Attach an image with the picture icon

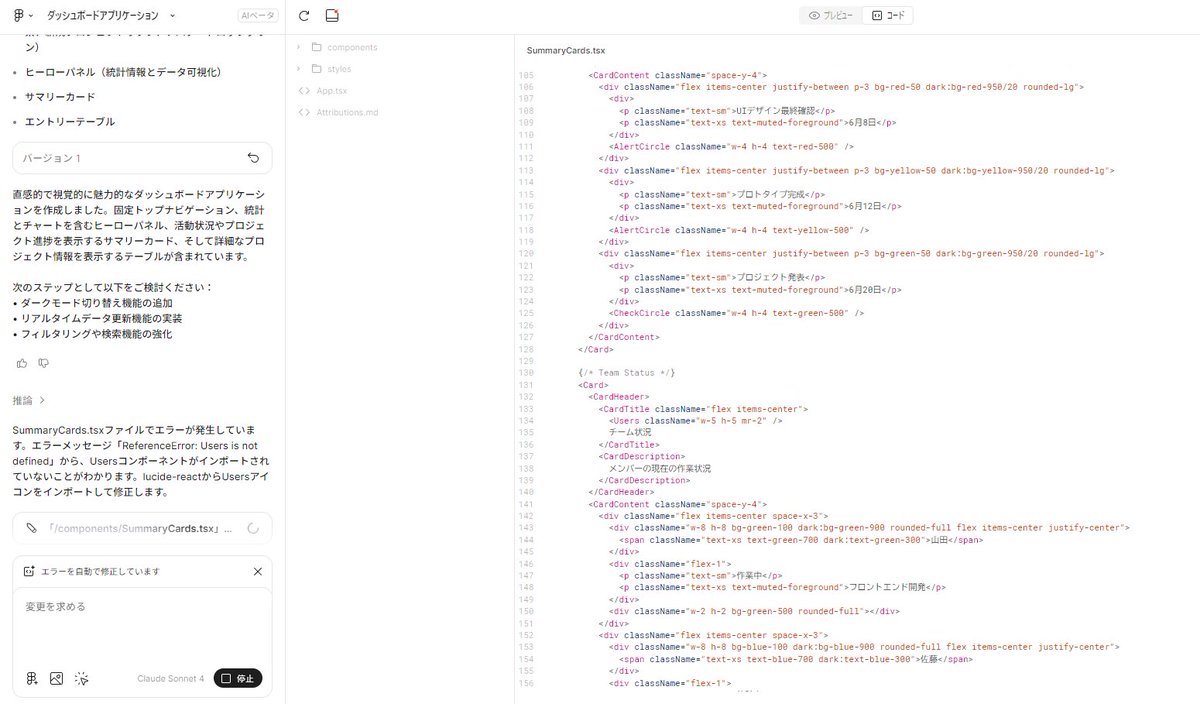point(56,678)
